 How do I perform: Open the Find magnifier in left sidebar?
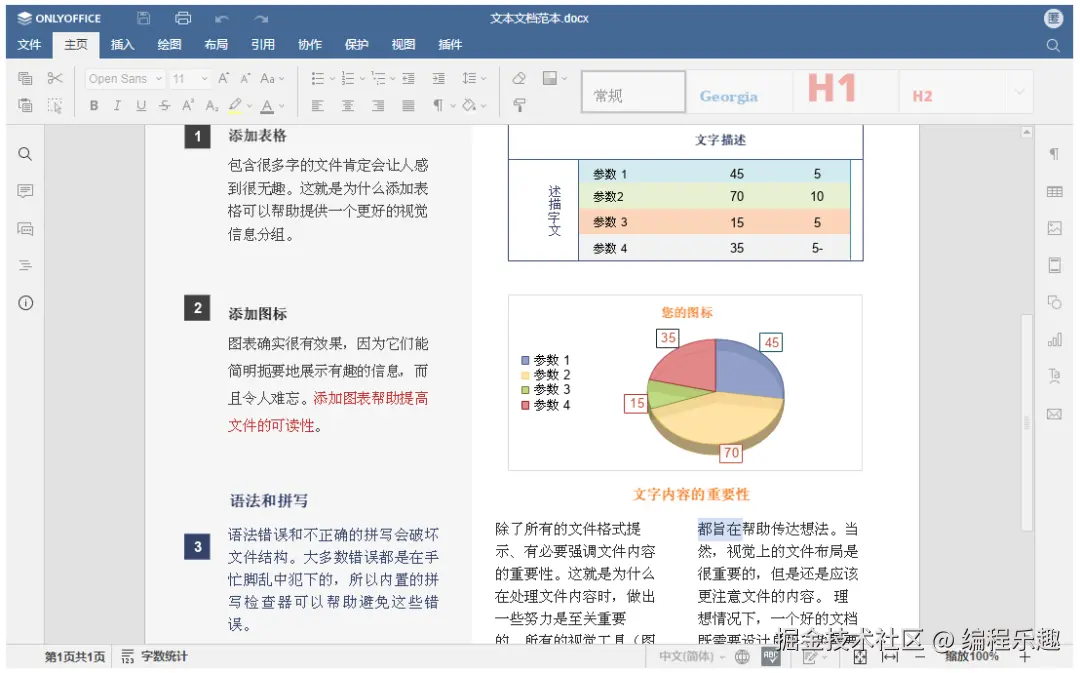pos(25,154)
